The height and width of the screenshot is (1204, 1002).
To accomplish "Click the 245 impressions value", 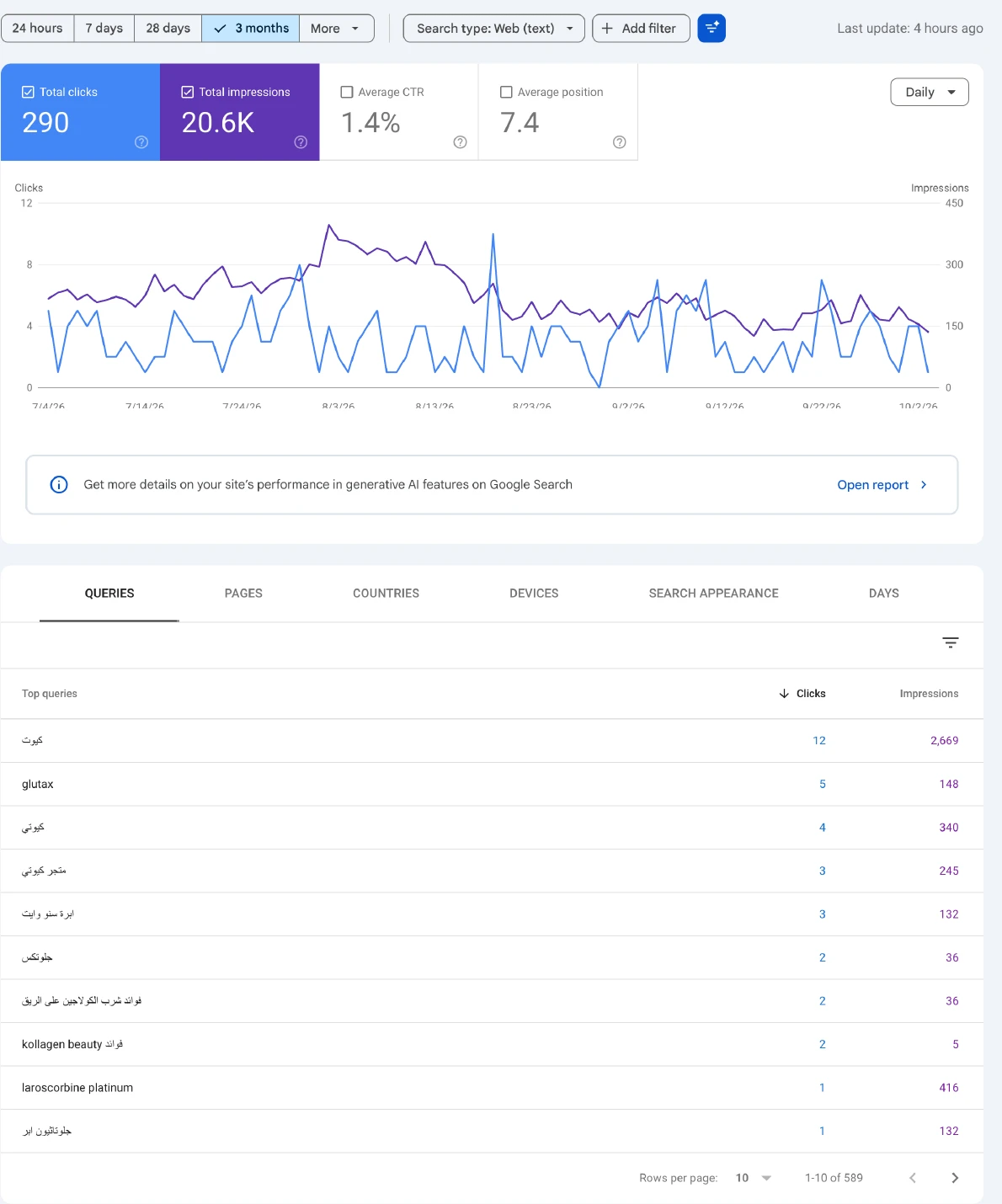I will point(949,871).
